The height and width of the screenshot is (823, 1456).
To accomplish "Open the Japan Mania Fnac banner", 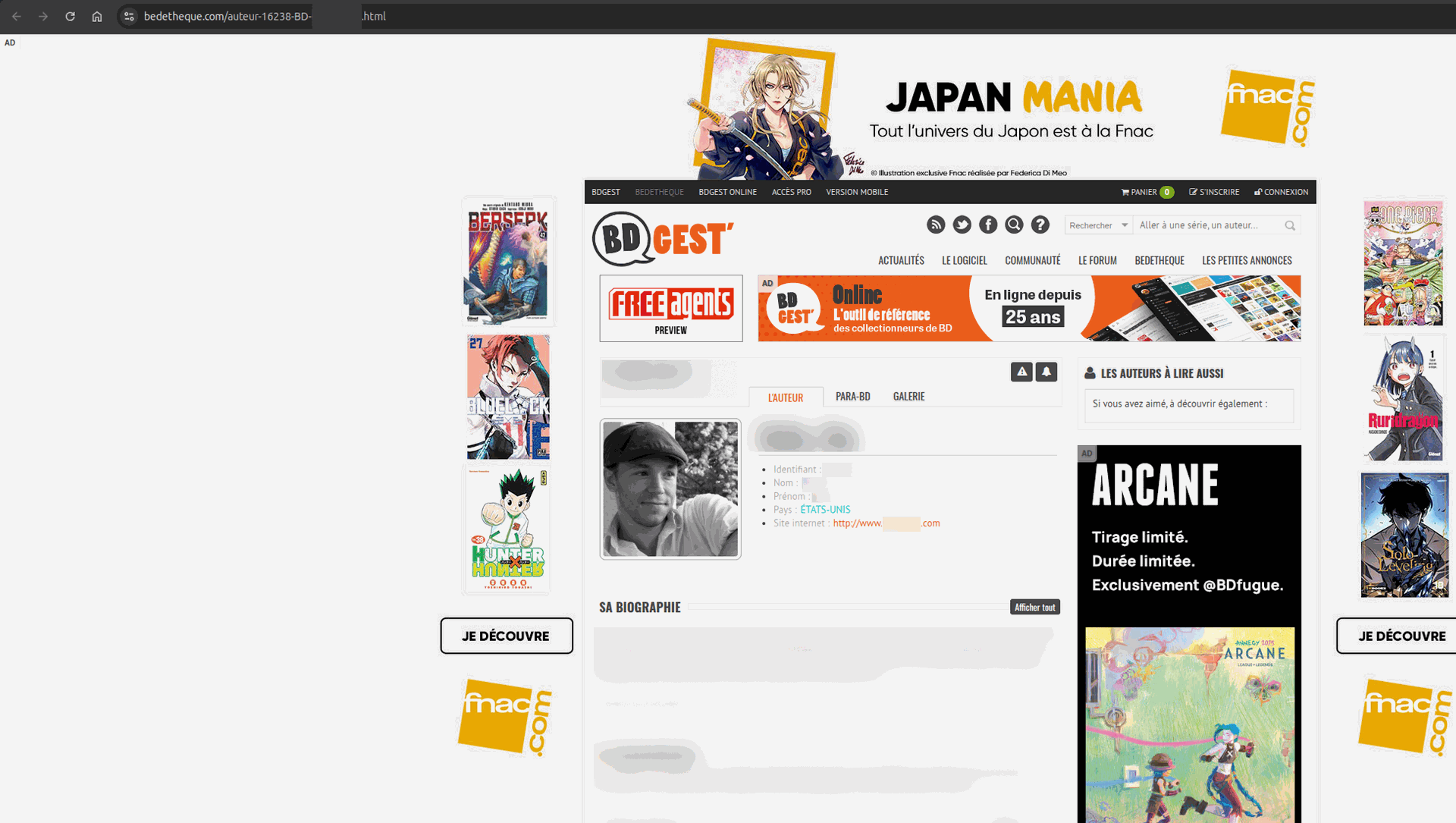I will [1001, 108].
